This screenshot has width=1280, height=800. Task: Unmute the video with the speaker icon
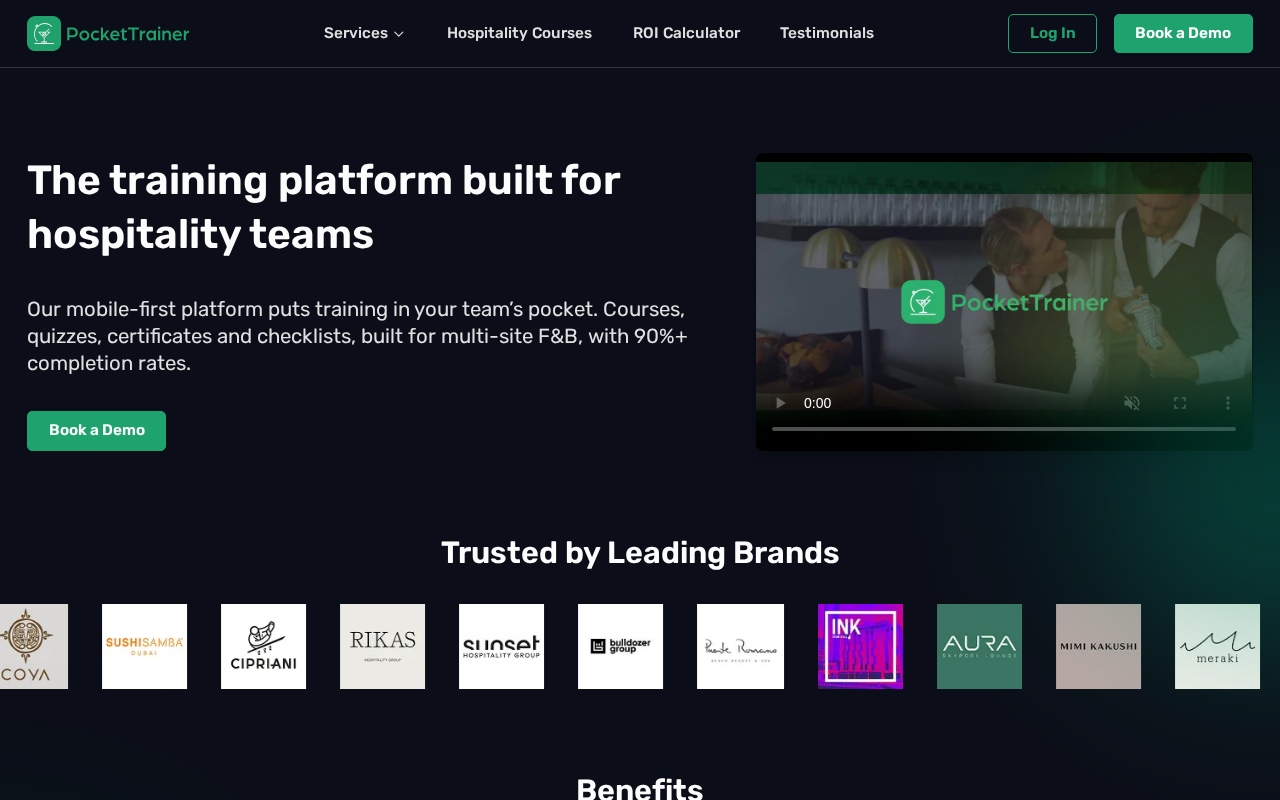point(1132,403)
